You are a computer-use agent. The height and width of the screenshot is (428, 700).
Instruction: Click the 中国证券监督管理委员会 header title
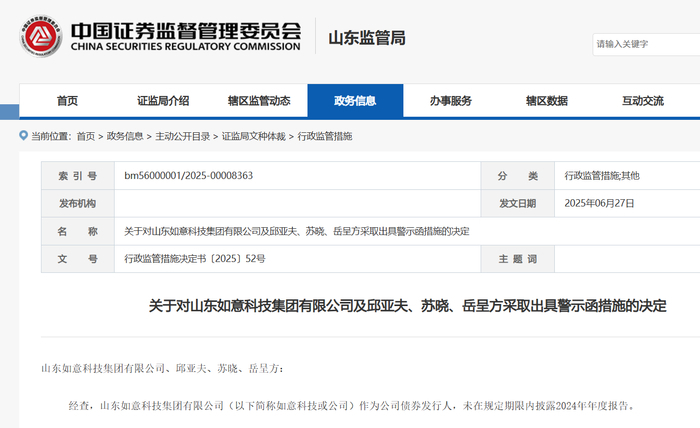(x=186, y=30)
